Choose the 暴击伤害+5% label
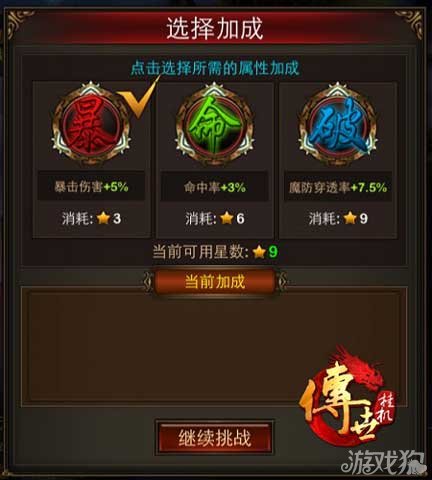Viewport: 432px width, 480px height. click(x=91, y=186)
